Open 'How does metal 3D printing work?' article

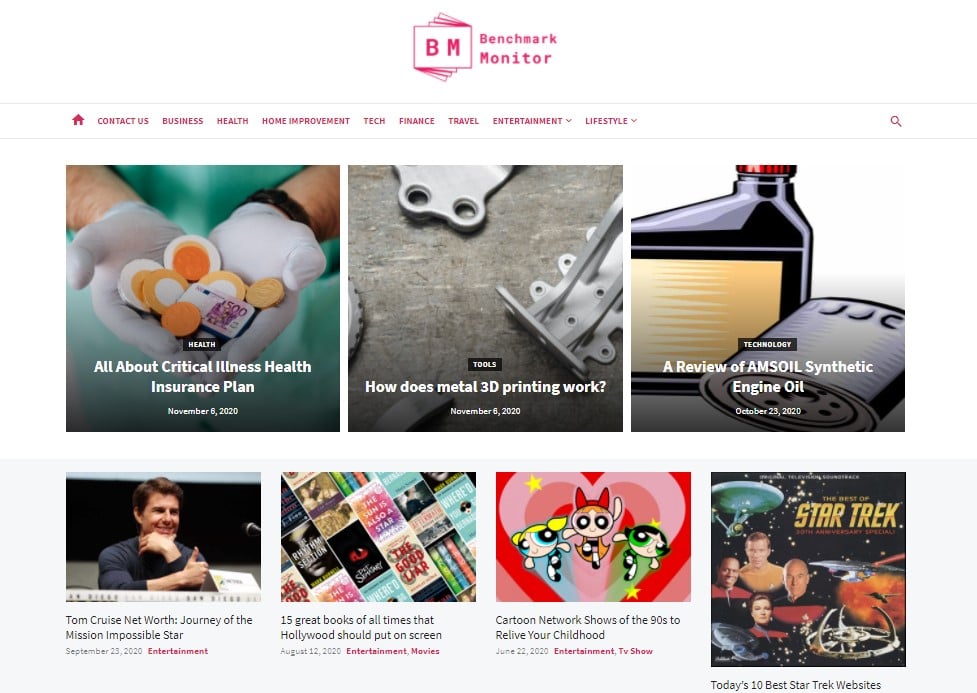pyautogui.click(x=485, y=387)
